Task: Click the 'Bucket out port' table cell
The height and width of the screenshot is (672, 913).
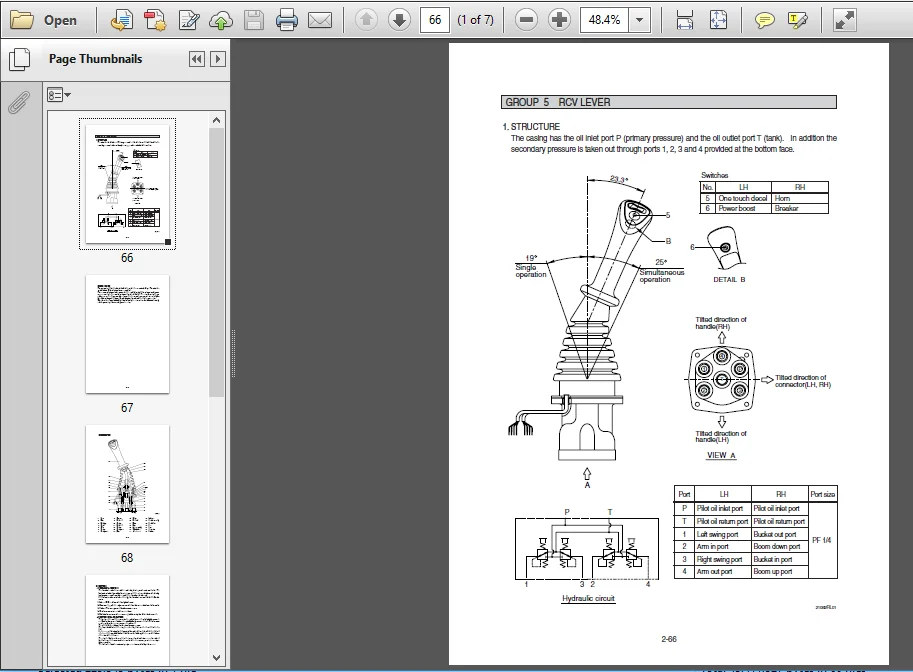Action: click(779, 534)
